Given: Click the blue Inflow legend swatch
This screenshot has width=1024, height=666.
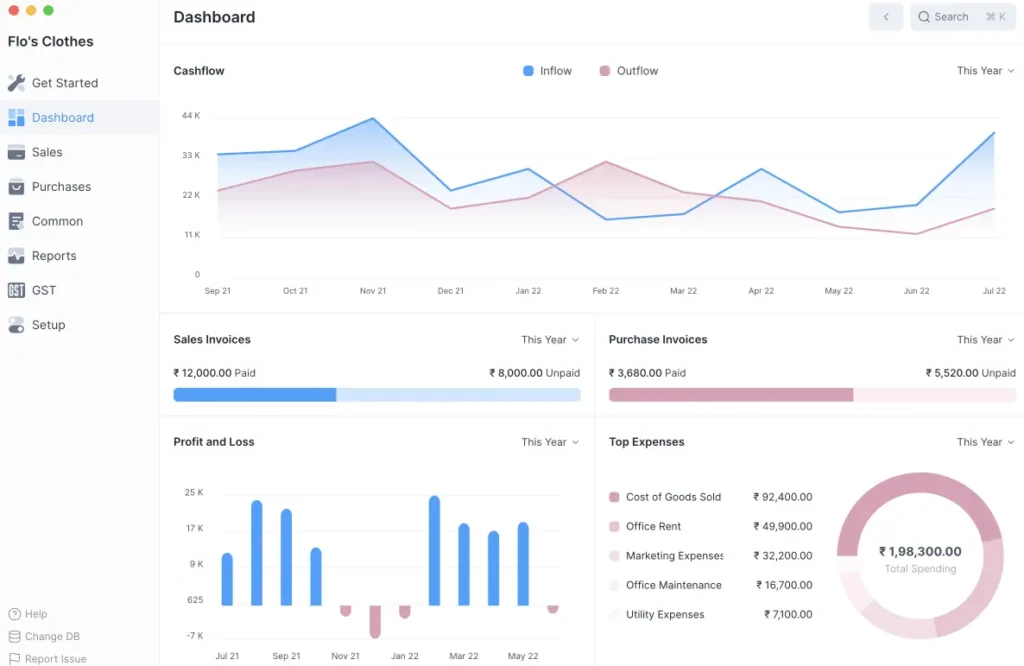Looking at the screenshot, I should 528,71.
